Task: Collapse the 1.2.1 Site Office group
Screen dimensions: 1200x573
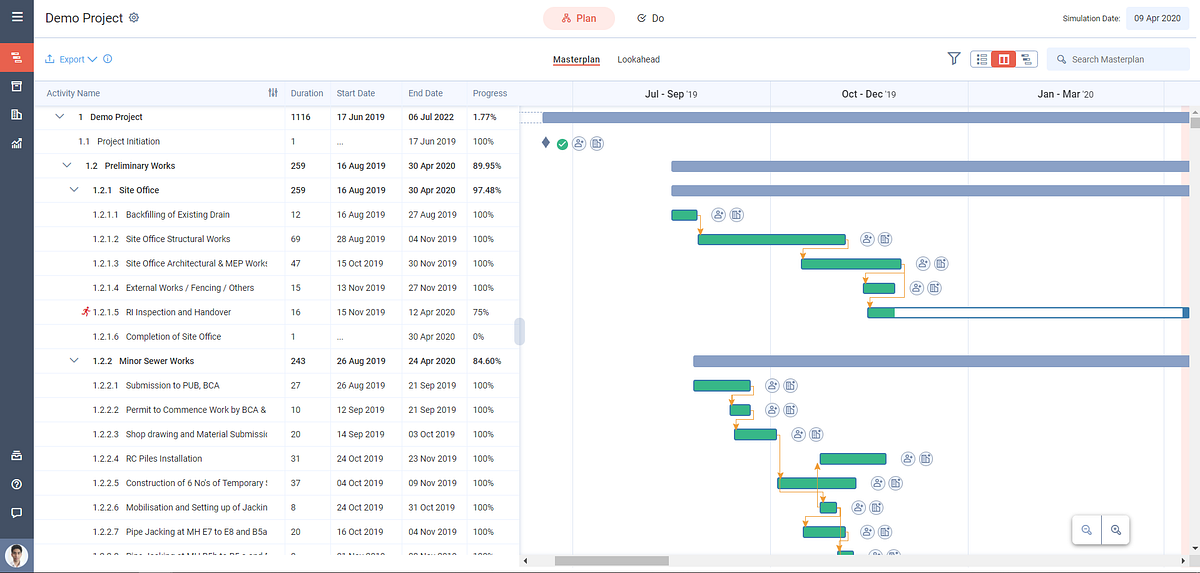Action: click(x=74, y=190)
